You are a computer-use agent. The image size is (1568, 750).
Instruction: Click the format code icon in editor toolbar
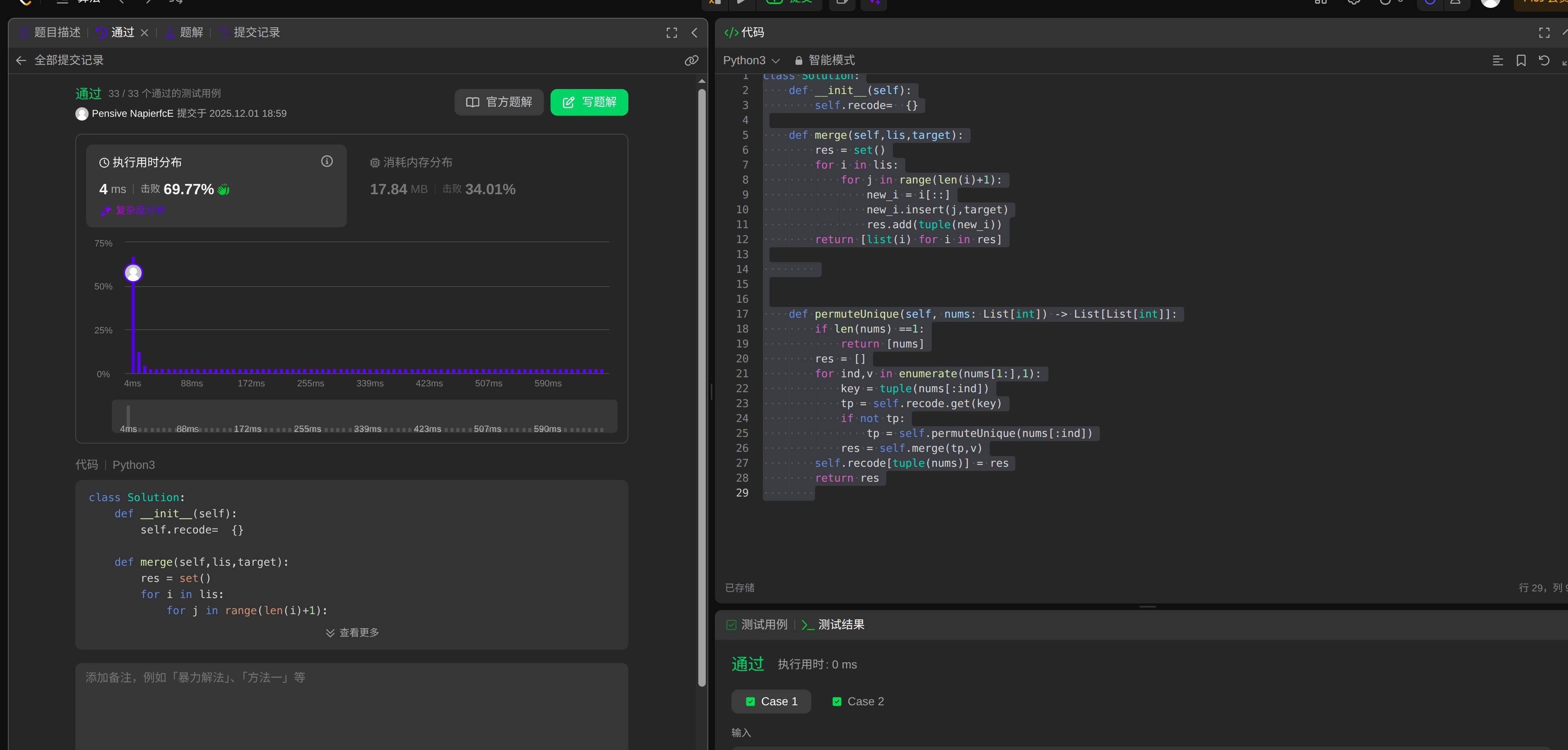click(1497, 60)
